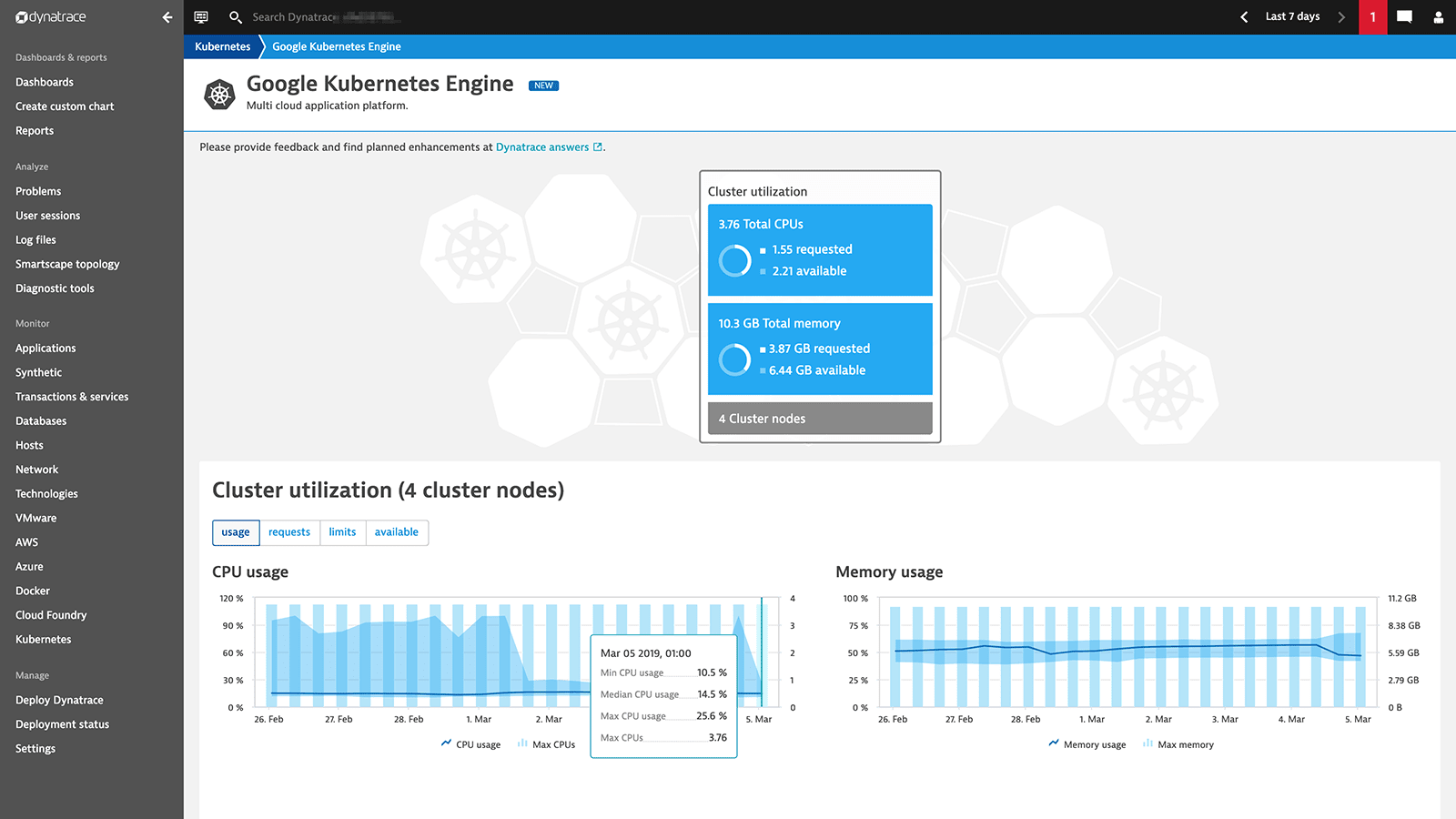
Task: Open the 4 Cluster nodes button
Action: click(820, 419)
